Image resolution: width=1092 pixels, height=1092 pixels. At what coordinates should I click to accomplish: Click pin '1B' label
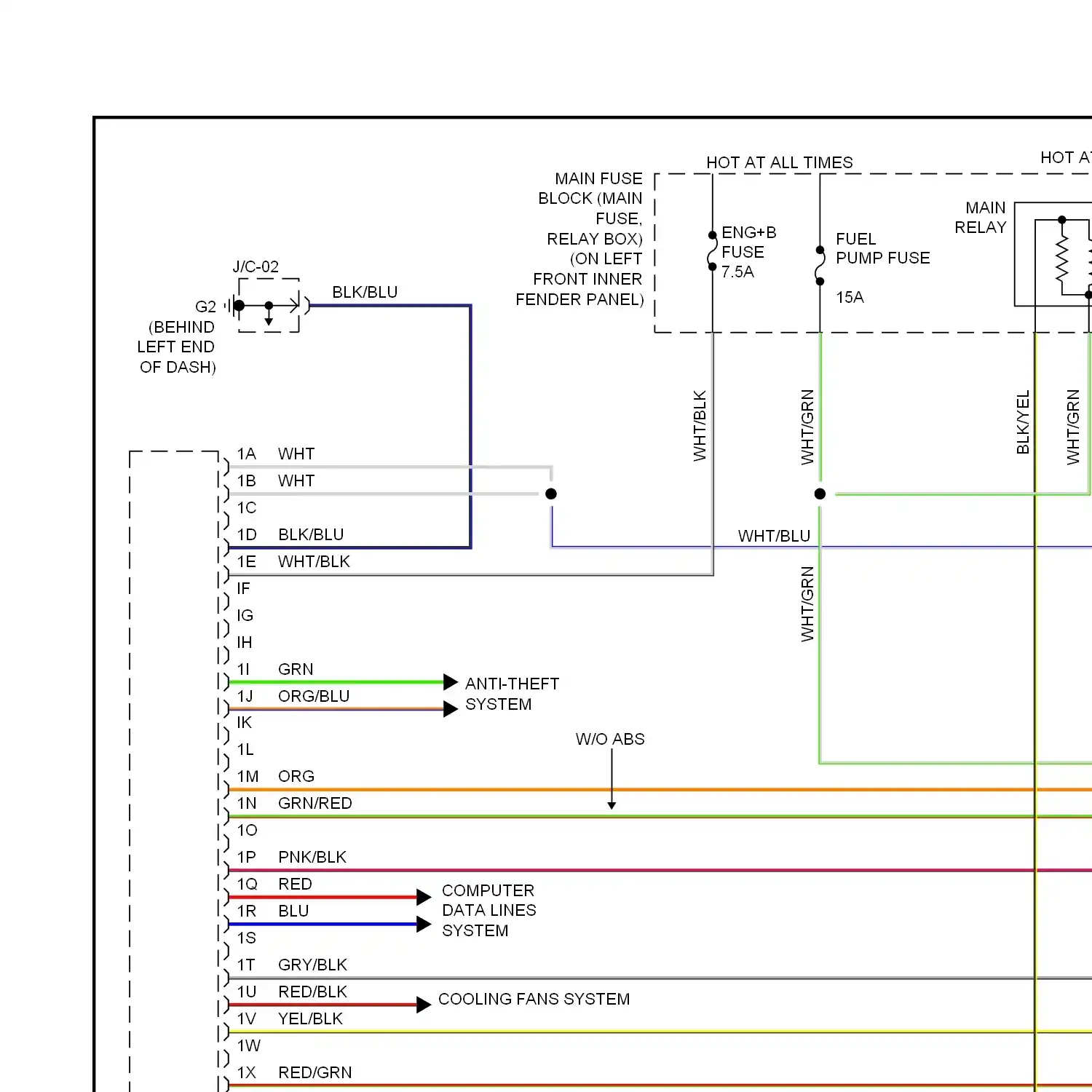(x=246, y=481)
